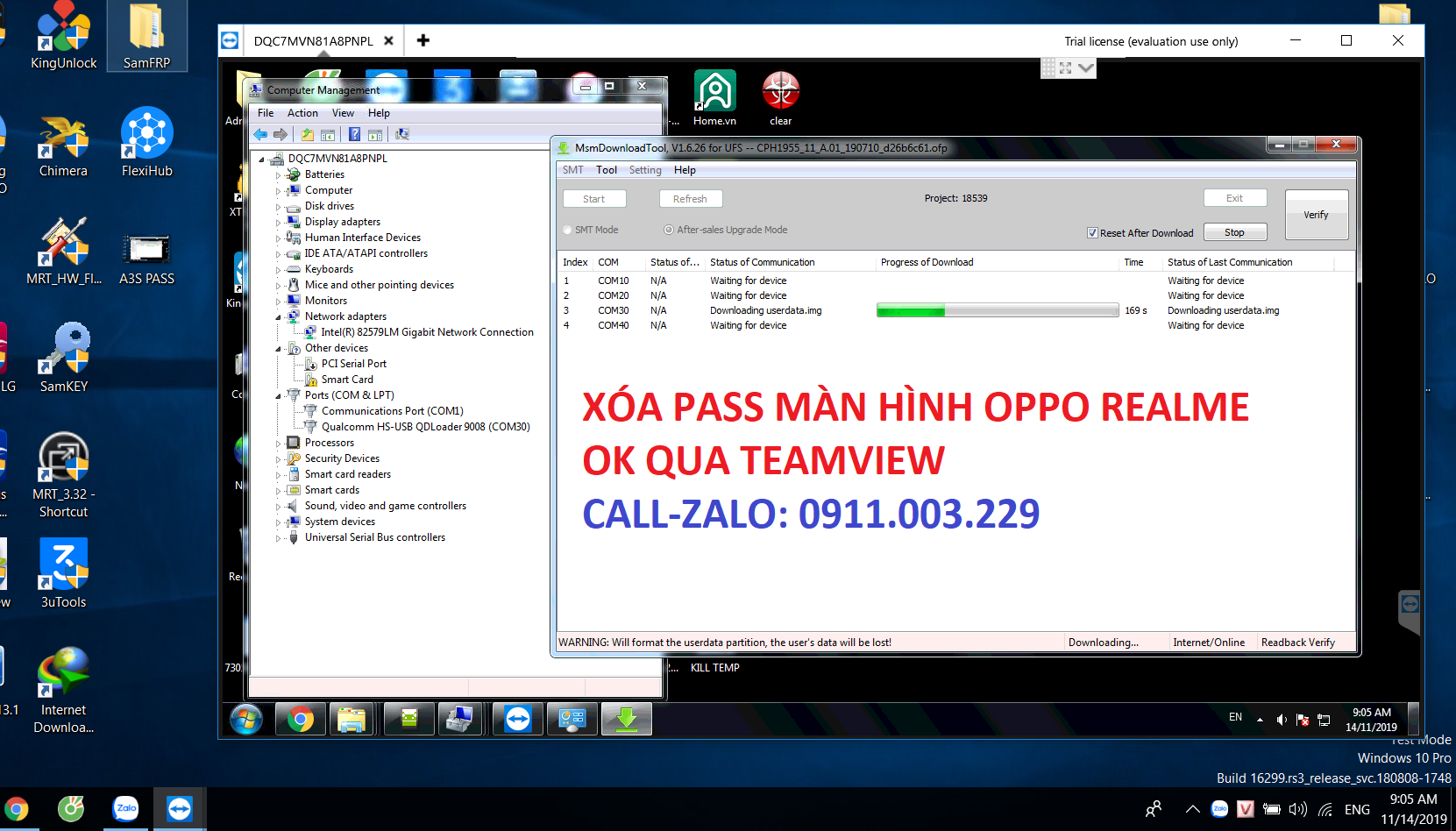The image size is (1456, 831).
Task: Click Forward arrow in Computer Management toolbar
Action: pos(281,134)
